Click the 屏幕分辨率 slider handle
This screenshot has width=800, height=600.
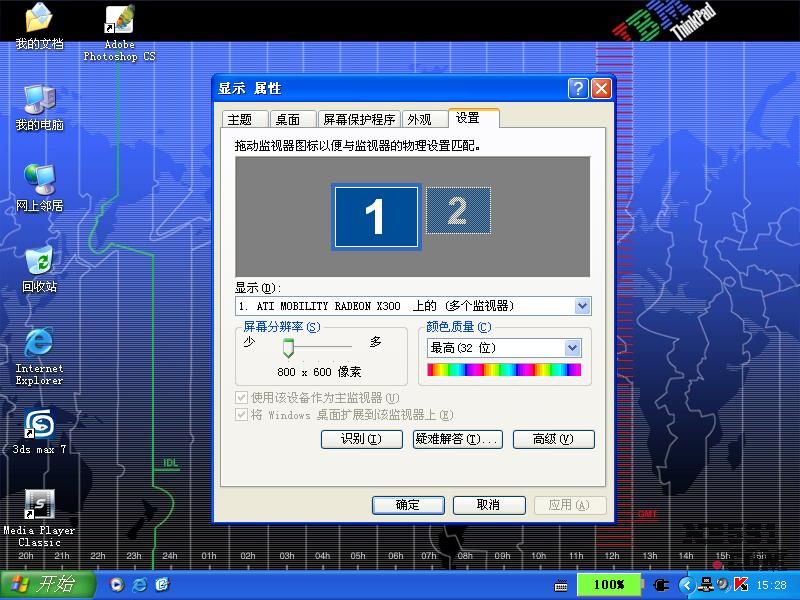click(288, 347)
